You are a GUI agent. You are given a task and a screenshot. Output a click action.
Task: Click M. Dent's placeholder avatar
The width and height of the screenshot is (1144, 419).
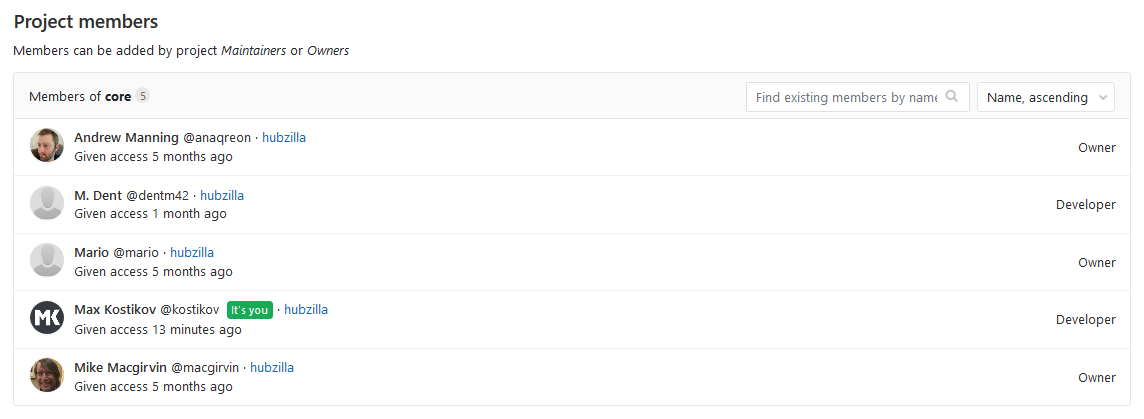(x=47, y=203)
